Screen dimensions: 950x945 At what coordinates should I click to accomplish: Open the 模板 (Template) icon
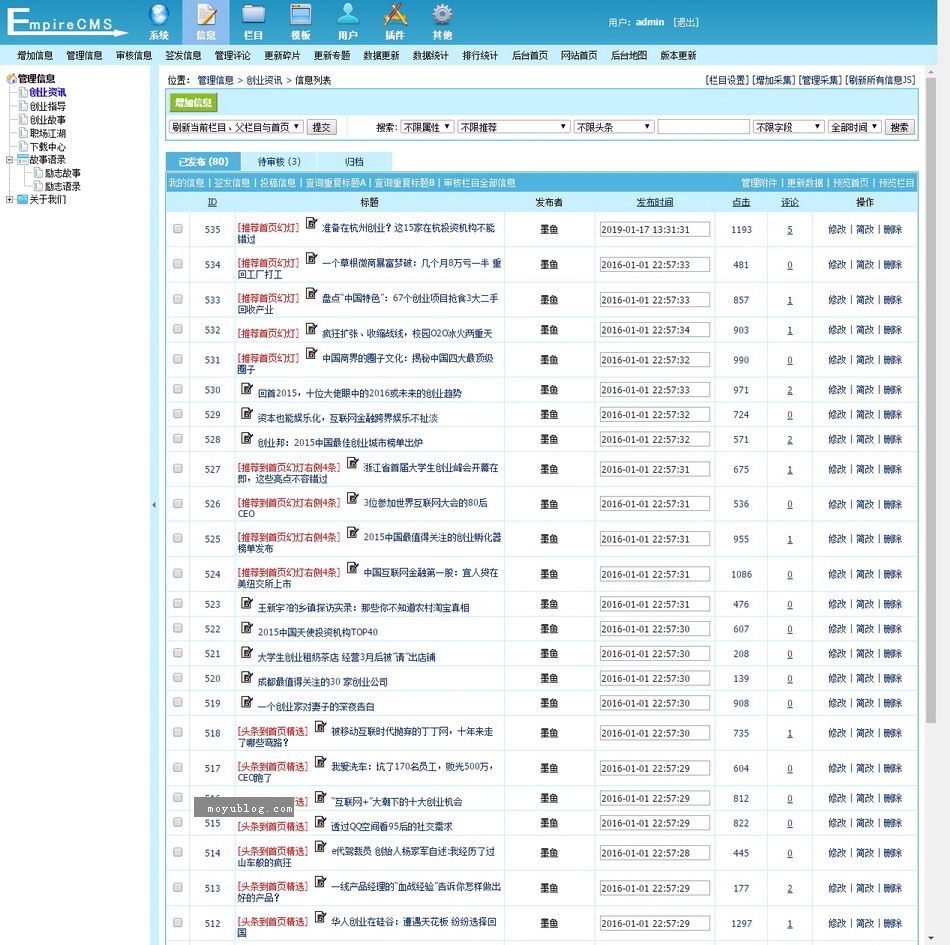[x=300, y=20]
